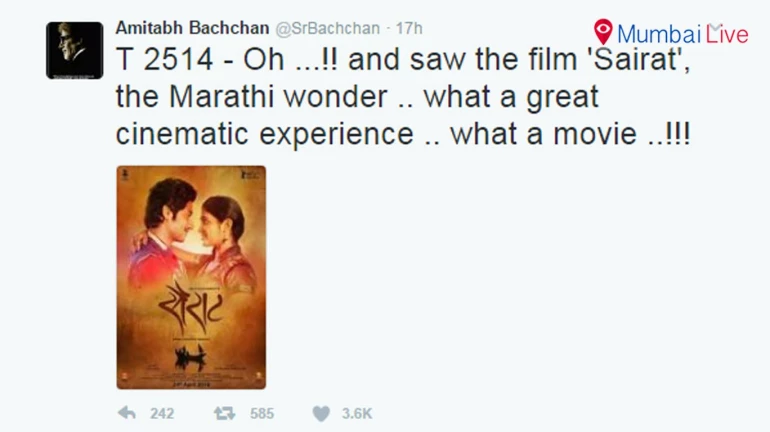Select the T 2514 tweet number text

pyautogui.click(x=162, y=63)
